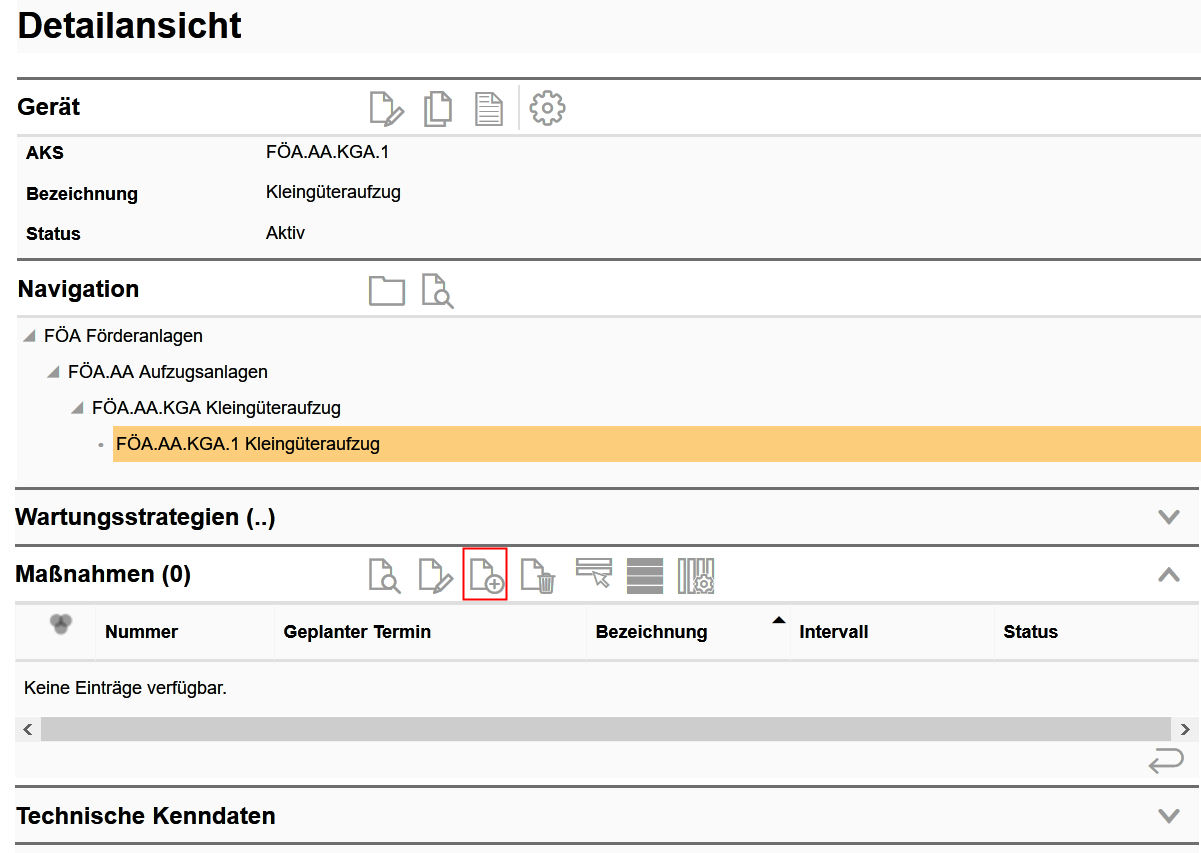The image size is (1201, 853).
Task: Select FÖA.AA.KGA.1 Kleingüteraufzug tree entry
Action: point(248,444)
